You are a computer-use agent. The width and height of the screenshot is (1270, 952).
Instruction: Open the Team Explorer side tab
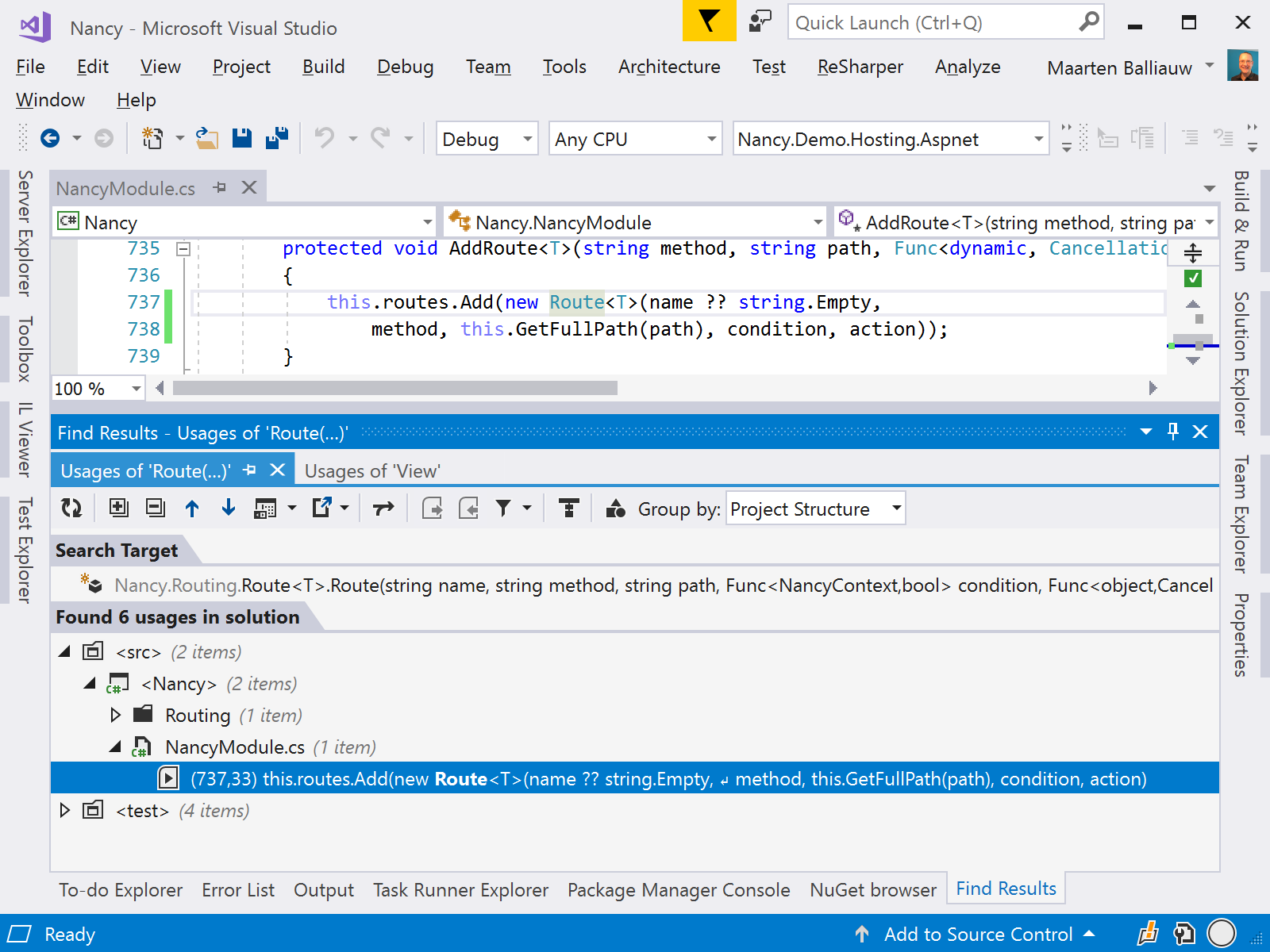click(1241, 514)
